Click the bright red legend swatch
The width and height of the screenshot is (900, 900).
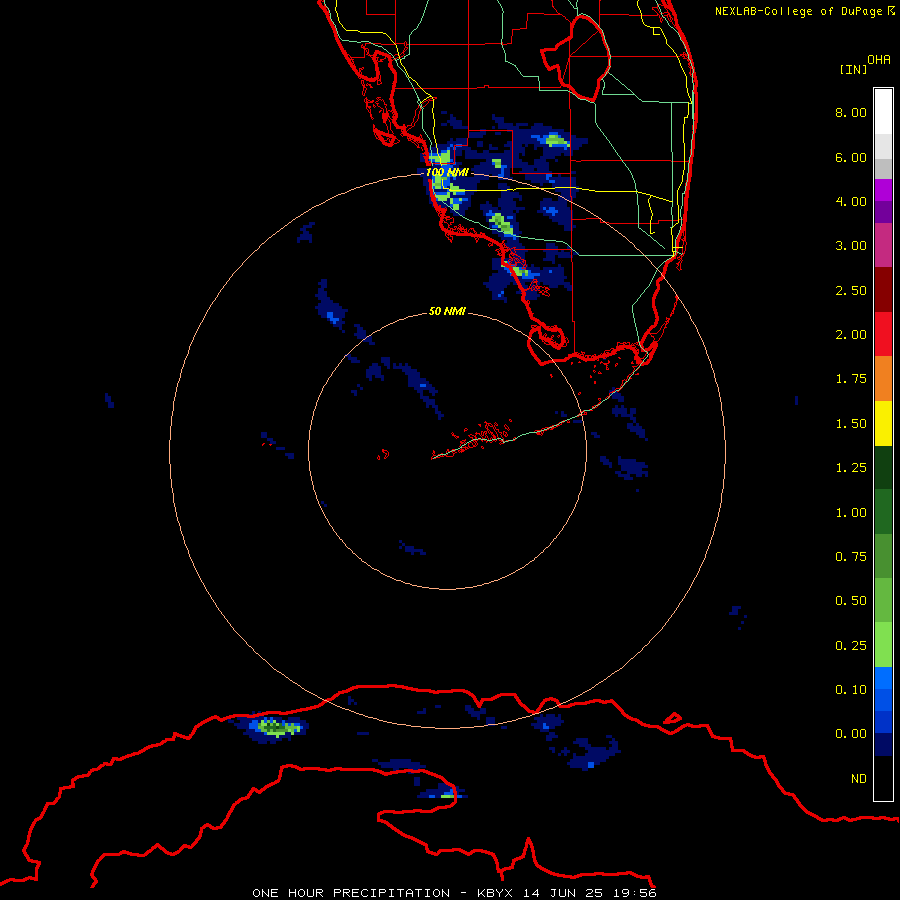[x=883, y=335]
